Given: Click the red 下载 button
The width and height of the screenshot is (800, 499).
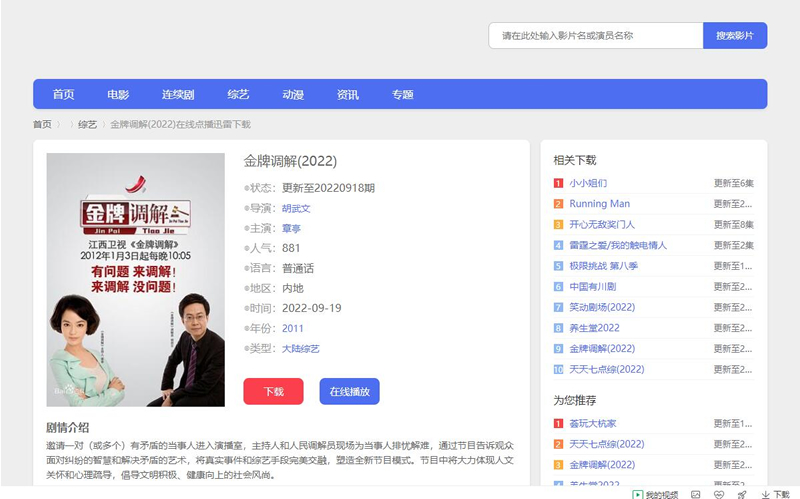Looking at the screenshot, I should [273, 392].
